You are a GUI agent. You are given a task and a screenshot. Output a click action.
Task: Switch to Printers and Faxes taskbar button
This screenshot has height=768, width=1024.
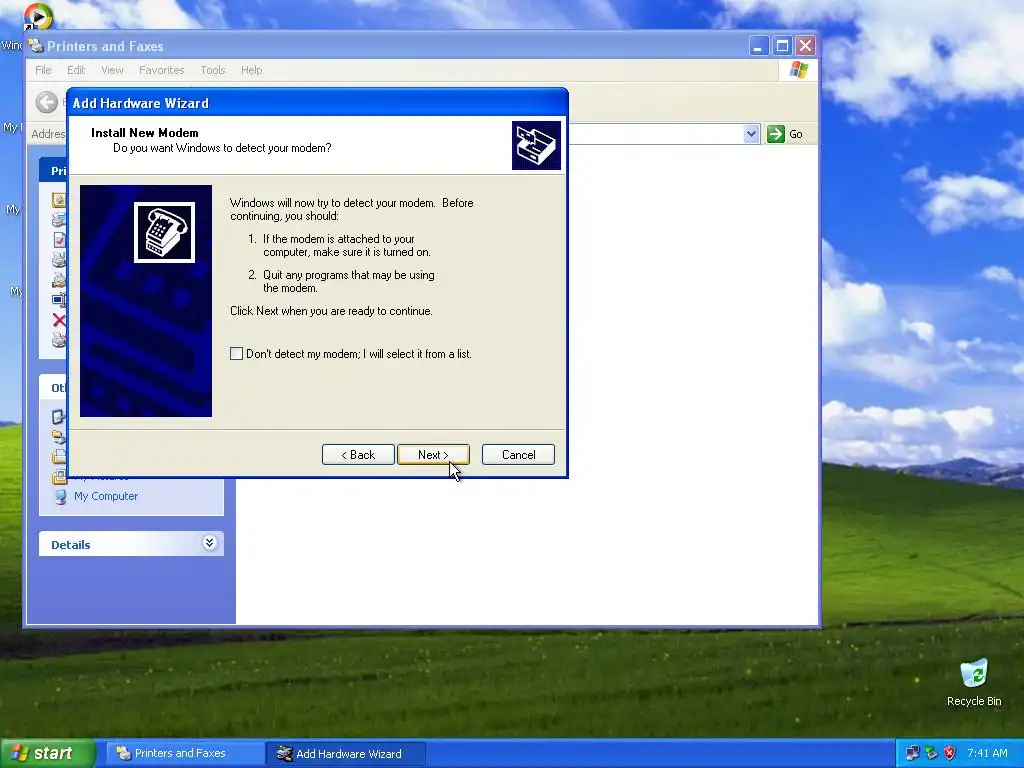185,754
